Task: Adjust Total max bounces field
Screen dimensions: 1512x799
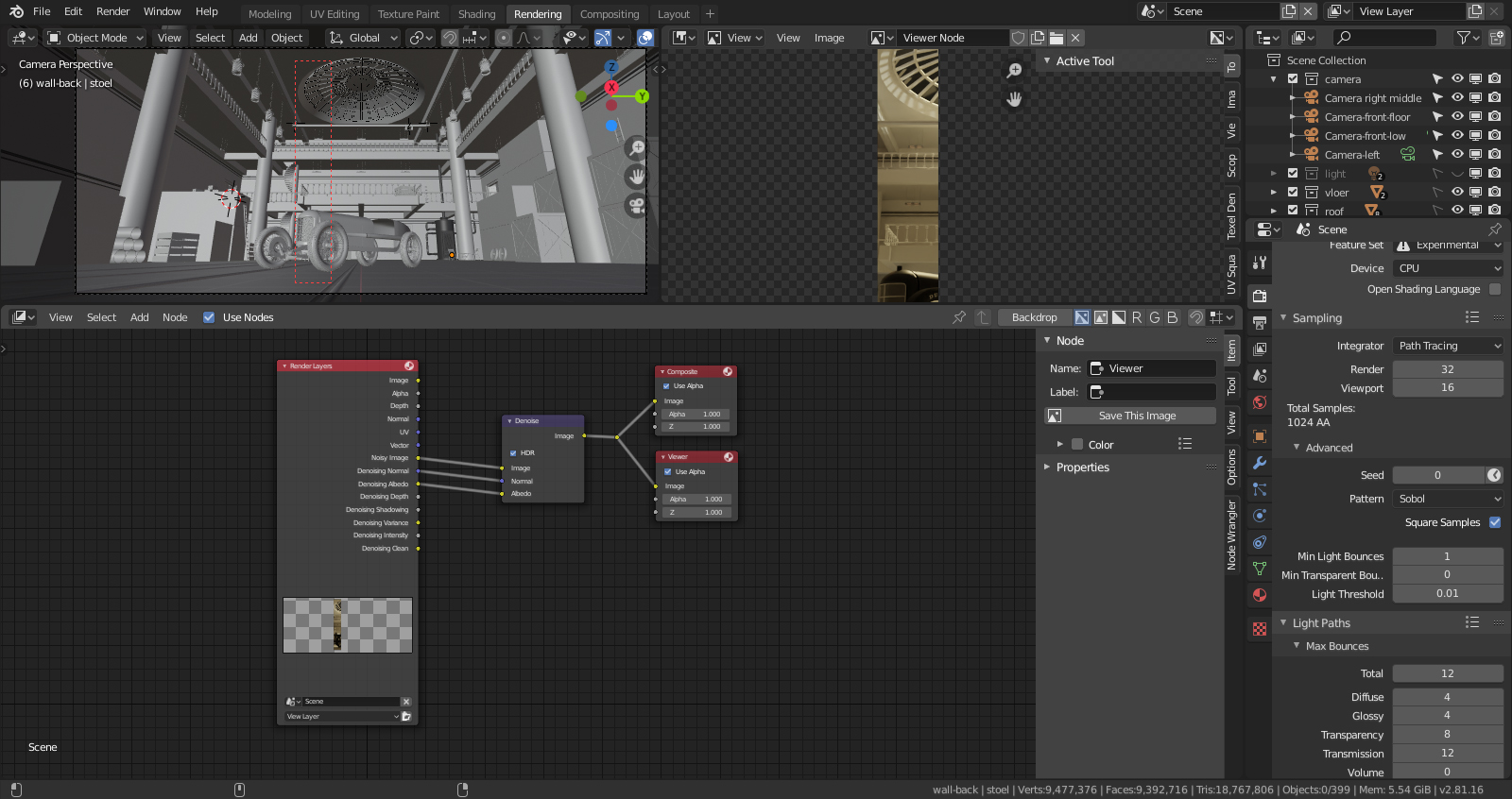Action: click(1448, 673)
